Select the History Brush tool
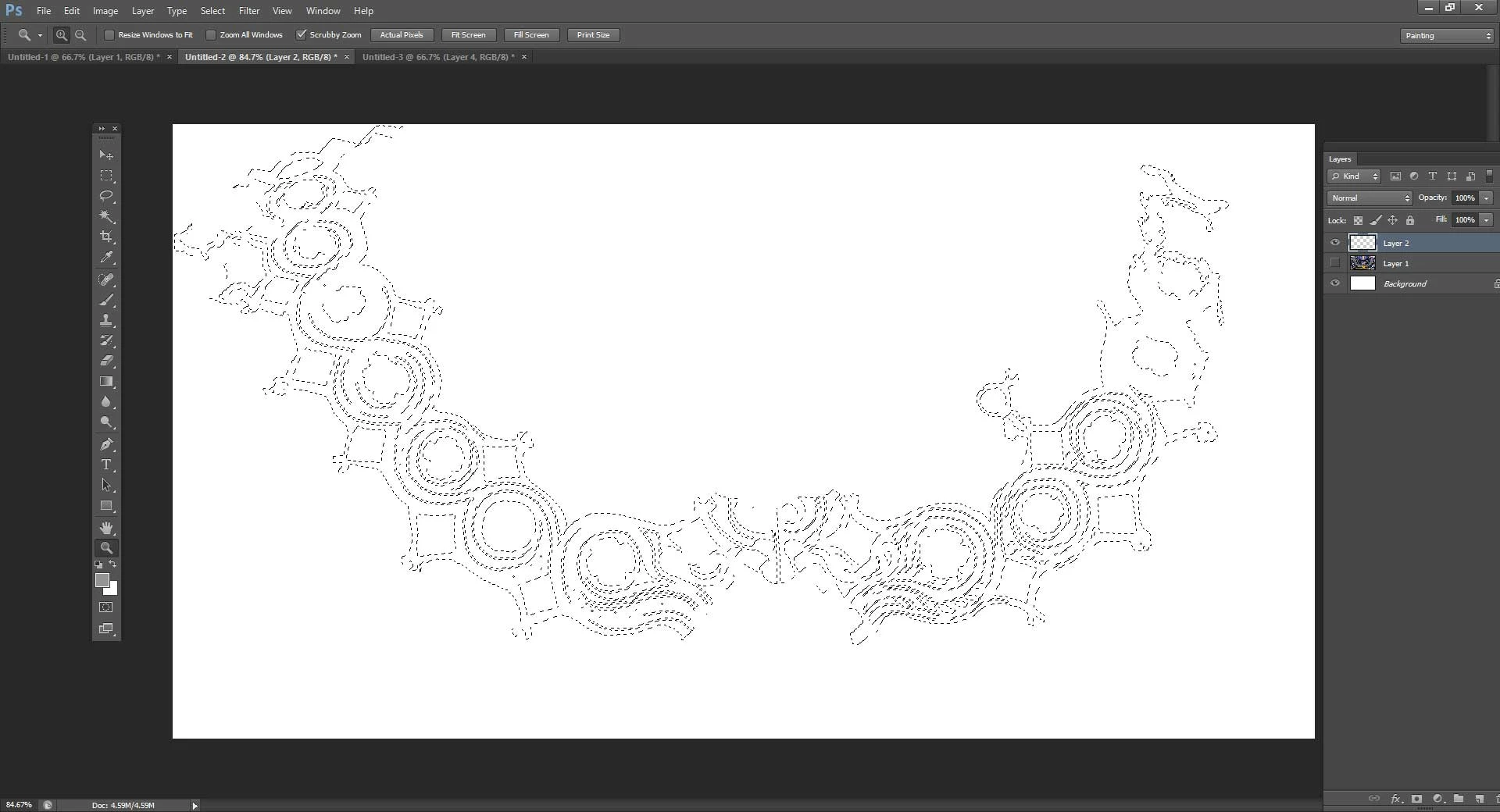This screenshot has height=812, width=1500. point(106,340)
